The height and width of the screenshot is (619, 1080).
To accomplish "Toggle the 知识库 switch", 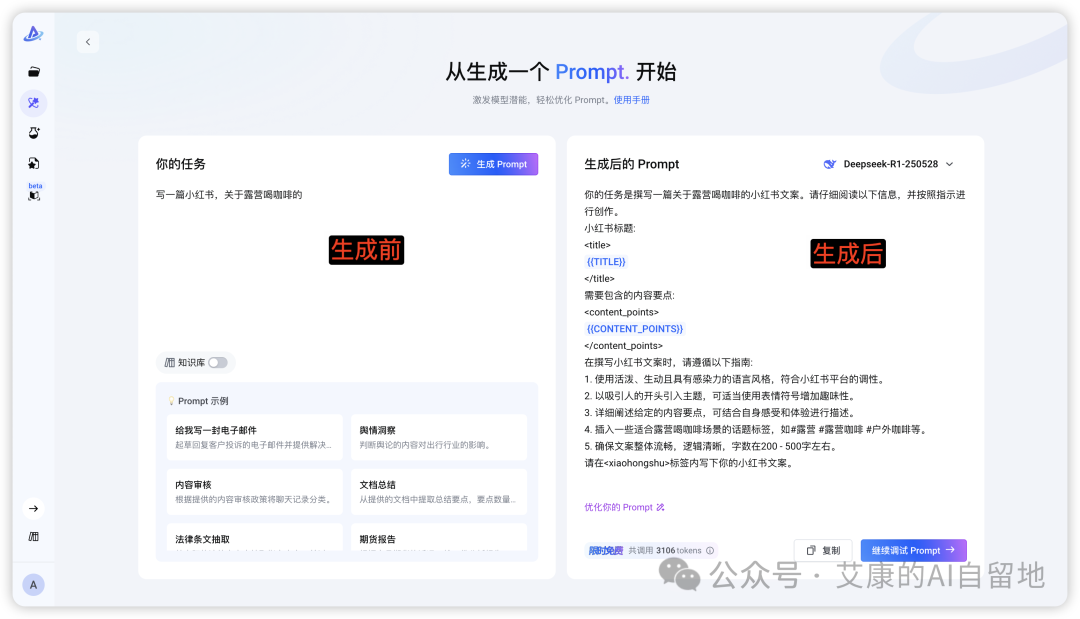I will point(218,363).
